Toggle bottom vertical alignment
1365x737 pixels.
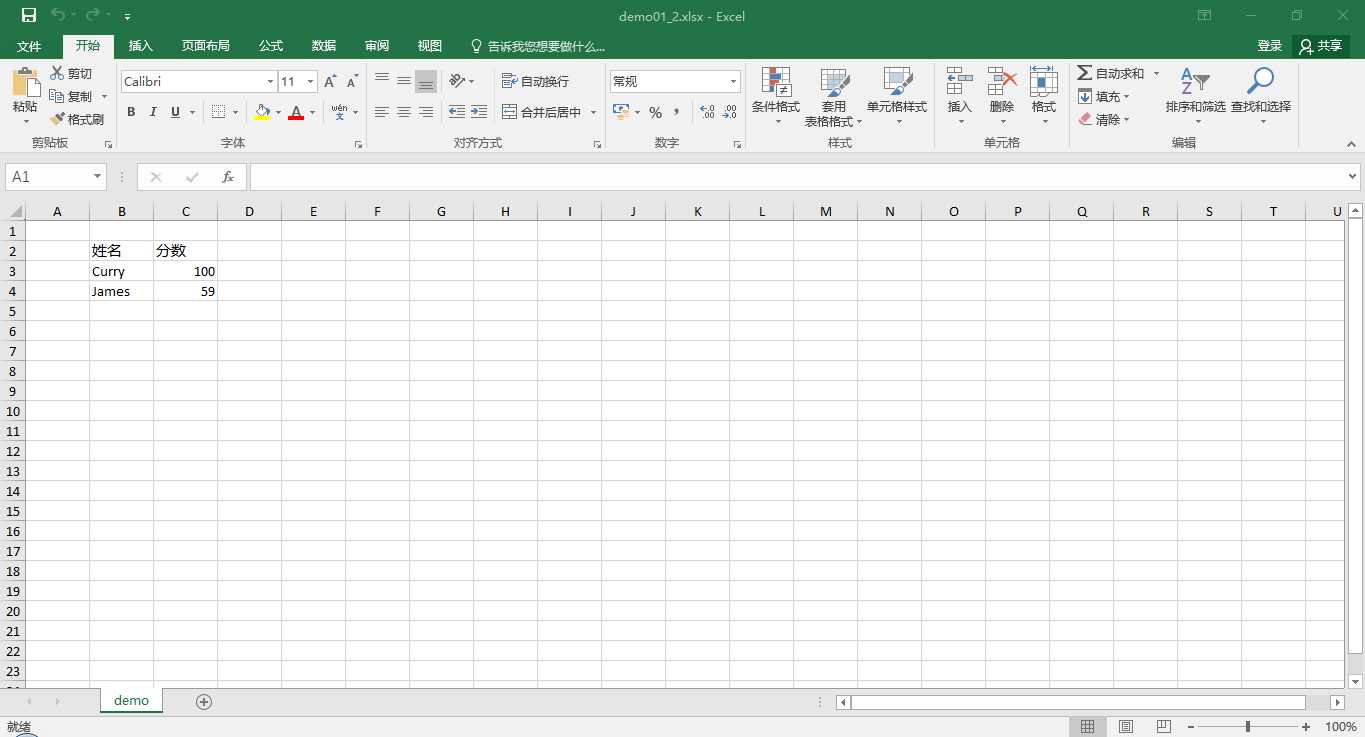[x=426, y=81]
